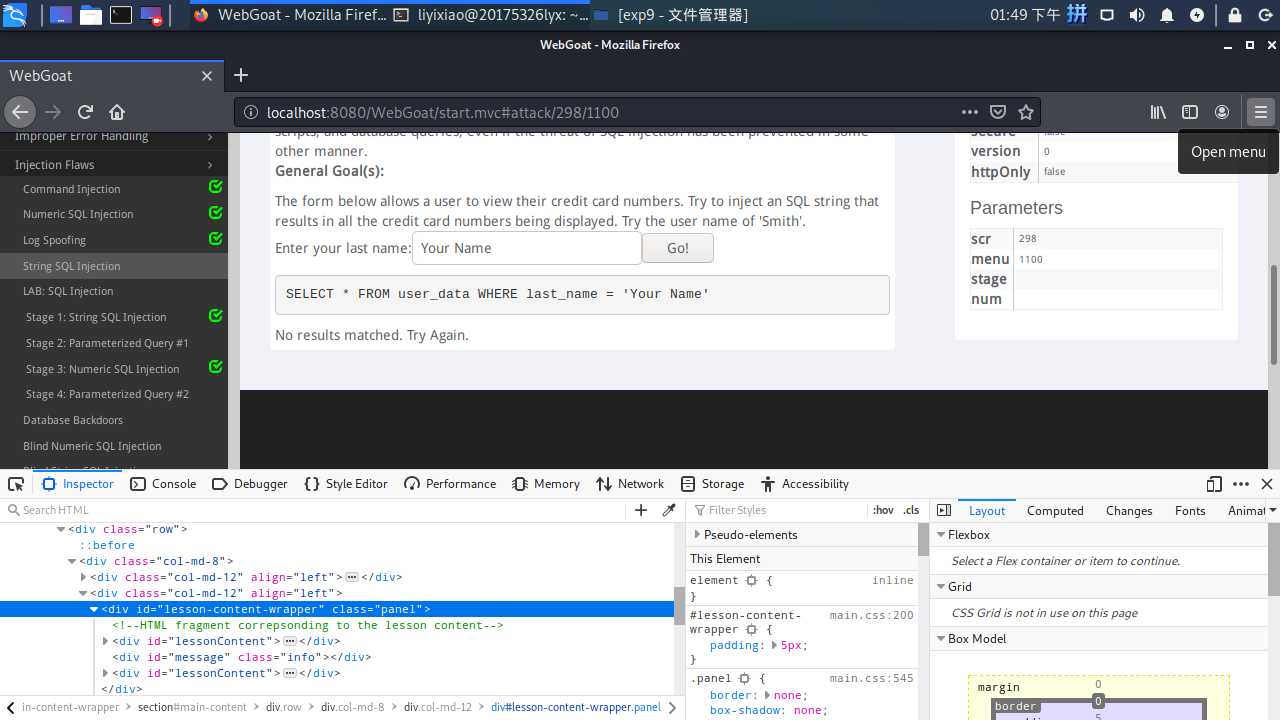Open the volume control in system tray
This screenshot has height=720, width=1280.
click(1137, 15)
